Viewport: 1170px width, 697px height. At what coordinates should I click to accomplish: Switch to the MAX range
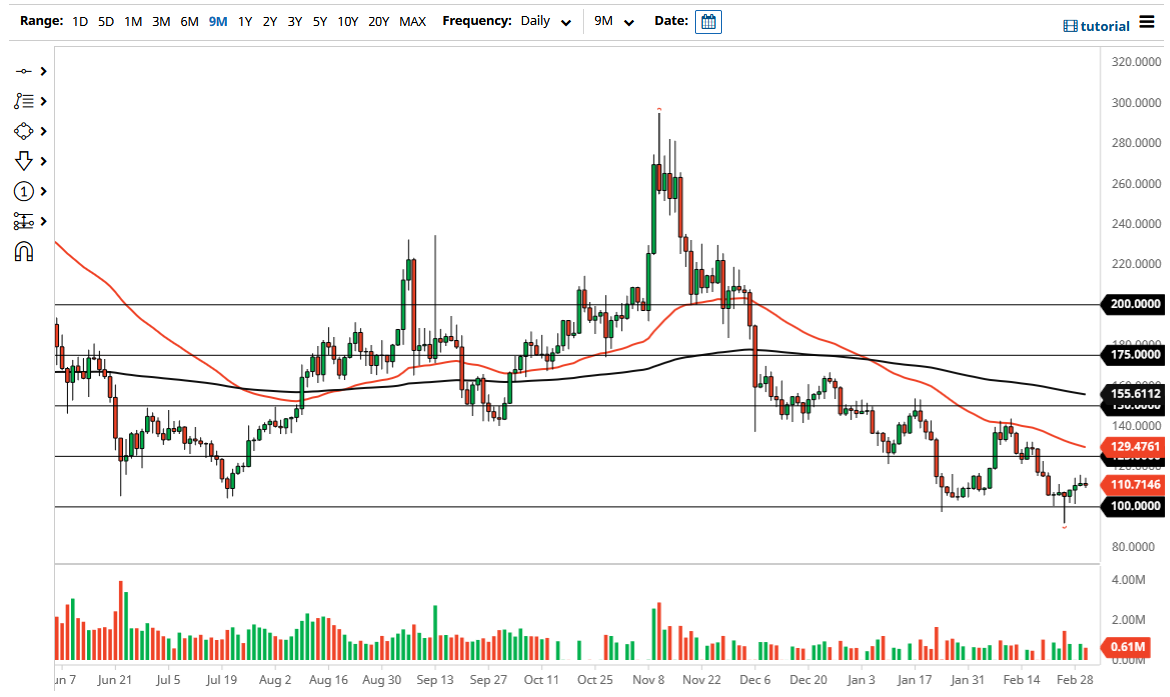412,20
